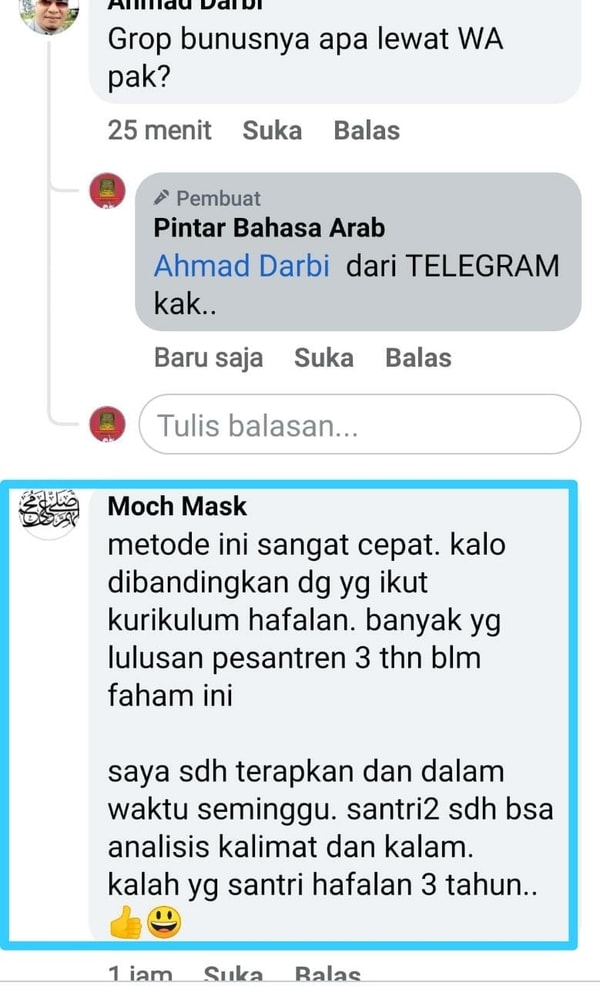Click the smiley emoji in Moch Mask comment
Image resolution: width=600 pixels, height=986 pixels.
point(164,922)
